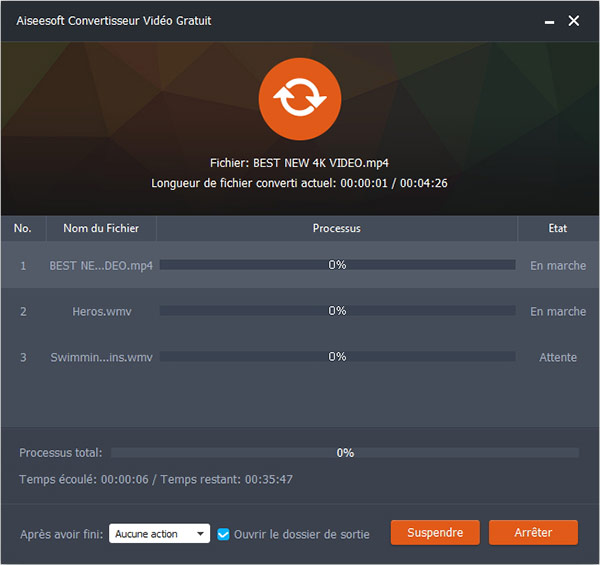Click En marche status for Heros.wmv
This screenshot has height=565, width=600.
[558, 311]
